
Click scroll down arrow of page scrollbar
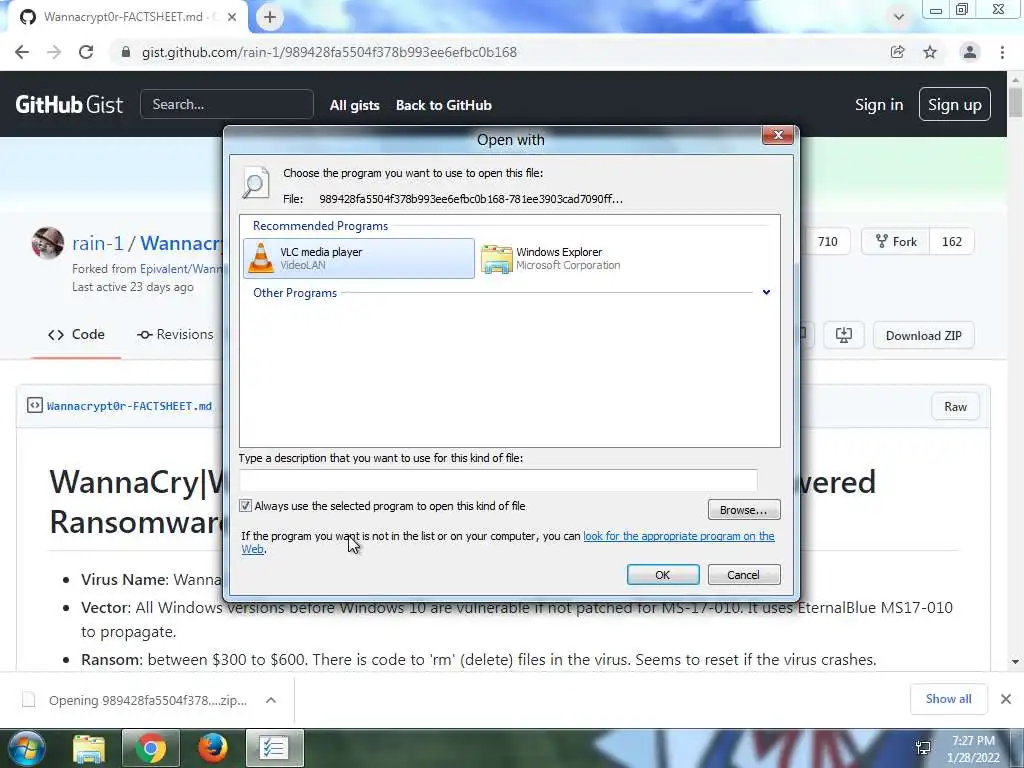[x=1016, y=662]
